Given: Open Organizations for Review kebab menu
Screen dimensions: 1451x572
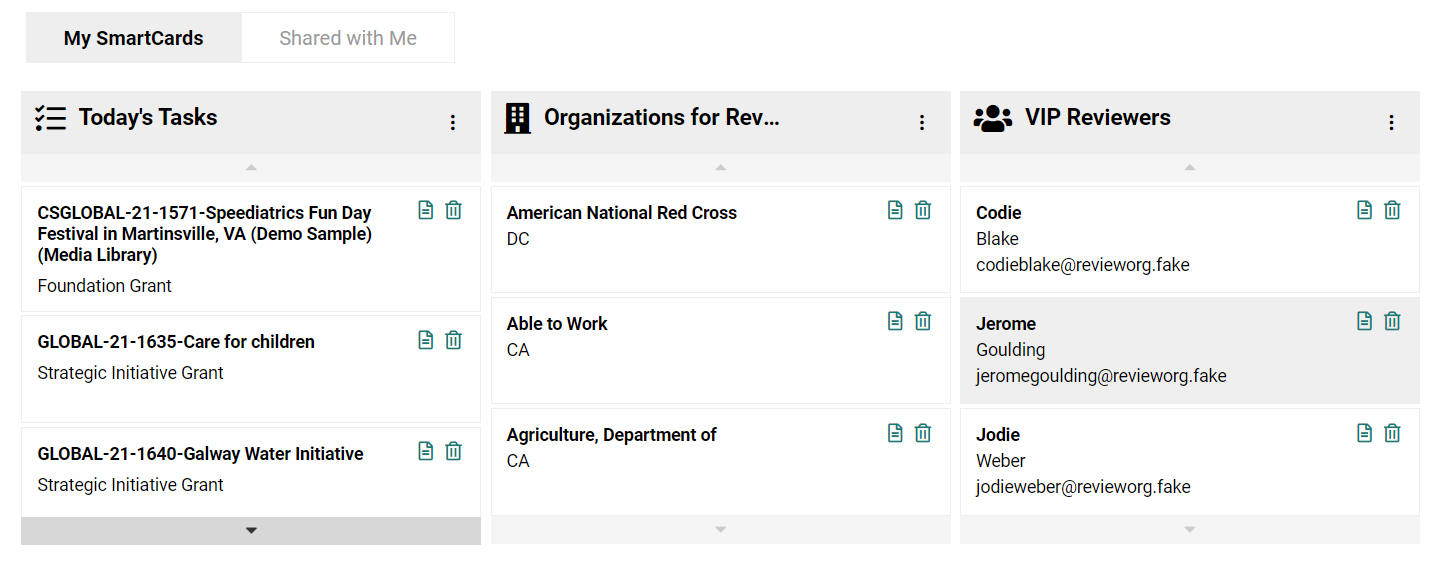Looking at the screenshot, I should 922,122.
